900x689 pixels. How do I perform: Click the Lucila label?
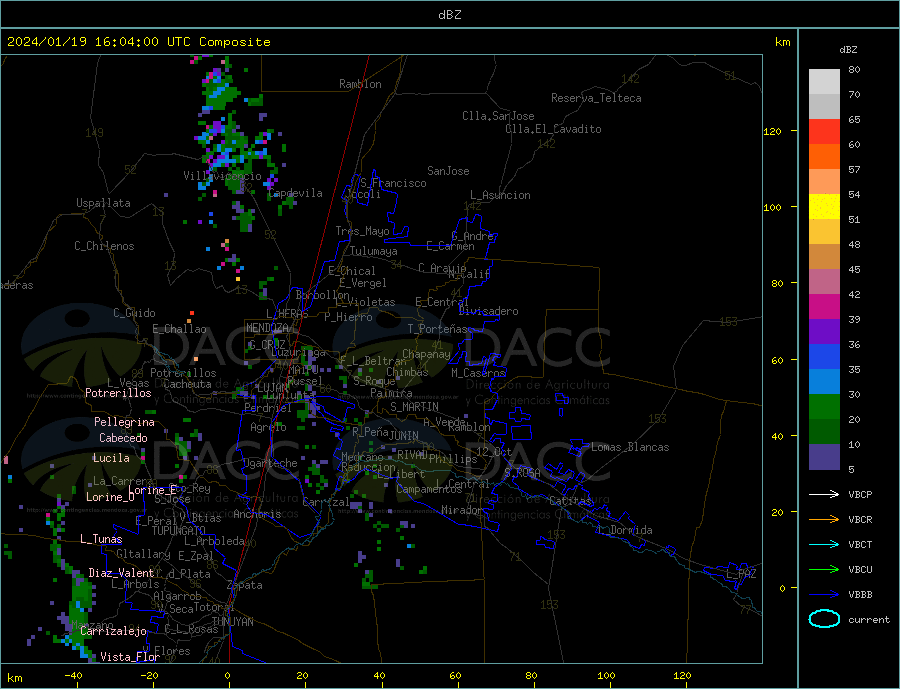point(111,458)
